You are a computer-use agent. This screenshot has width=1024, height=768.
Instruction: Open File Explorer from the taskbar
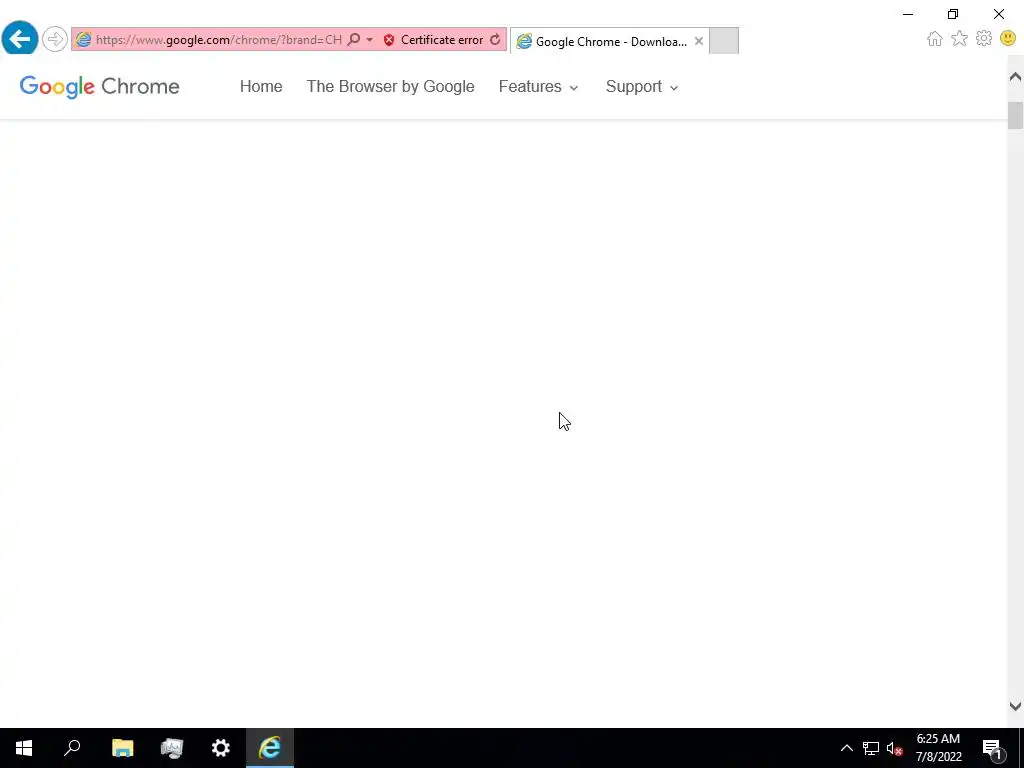point(122,748)
